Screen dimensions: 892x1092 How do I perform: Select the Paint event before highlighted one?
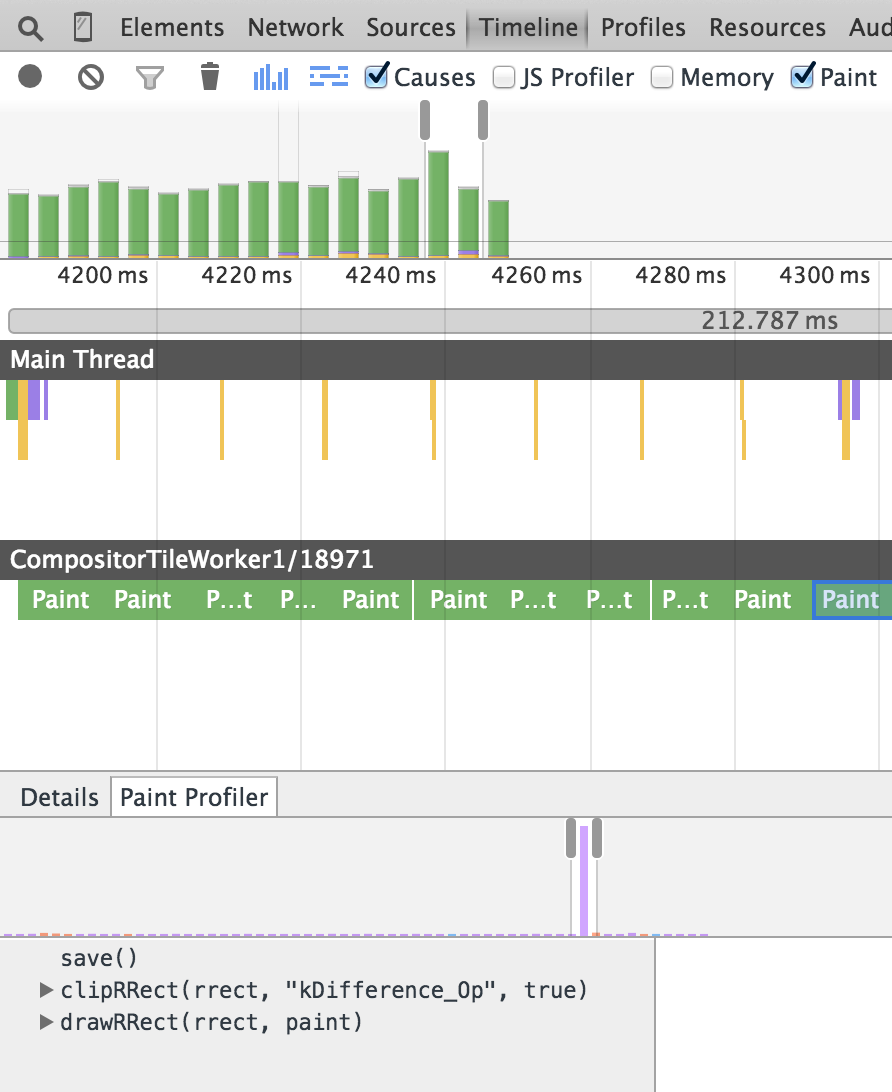pyautogui.click(x=763, y=600)
